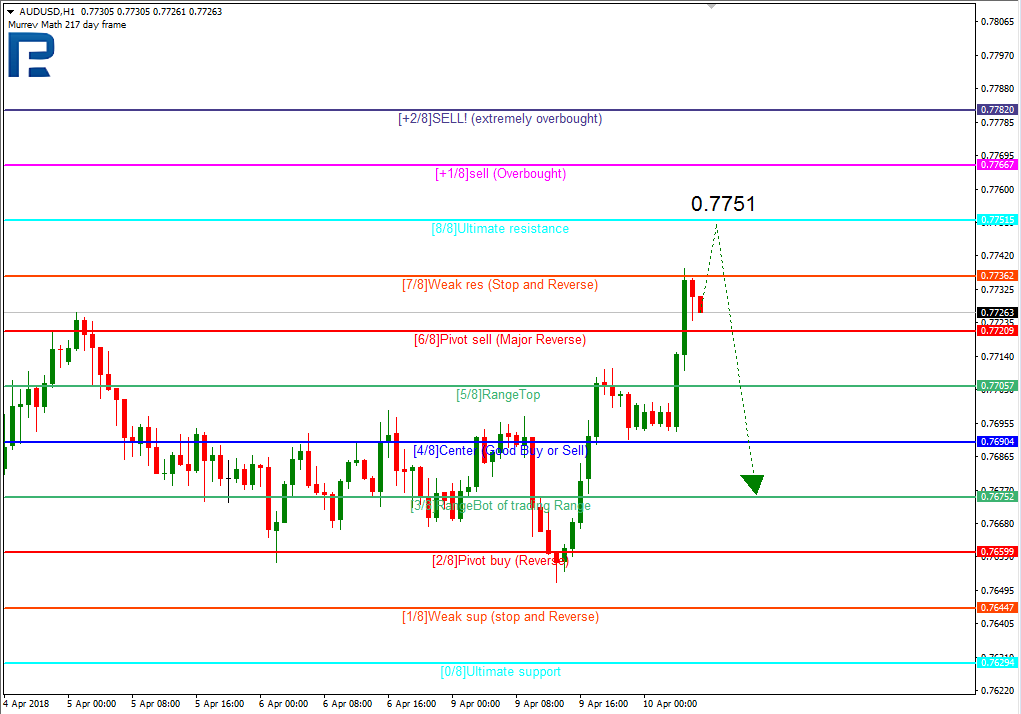This screenshot has height=714, width=1021.
Task: Select the [7/8]Weak res (Stop and Reverse) label
Action: [500, 285]
